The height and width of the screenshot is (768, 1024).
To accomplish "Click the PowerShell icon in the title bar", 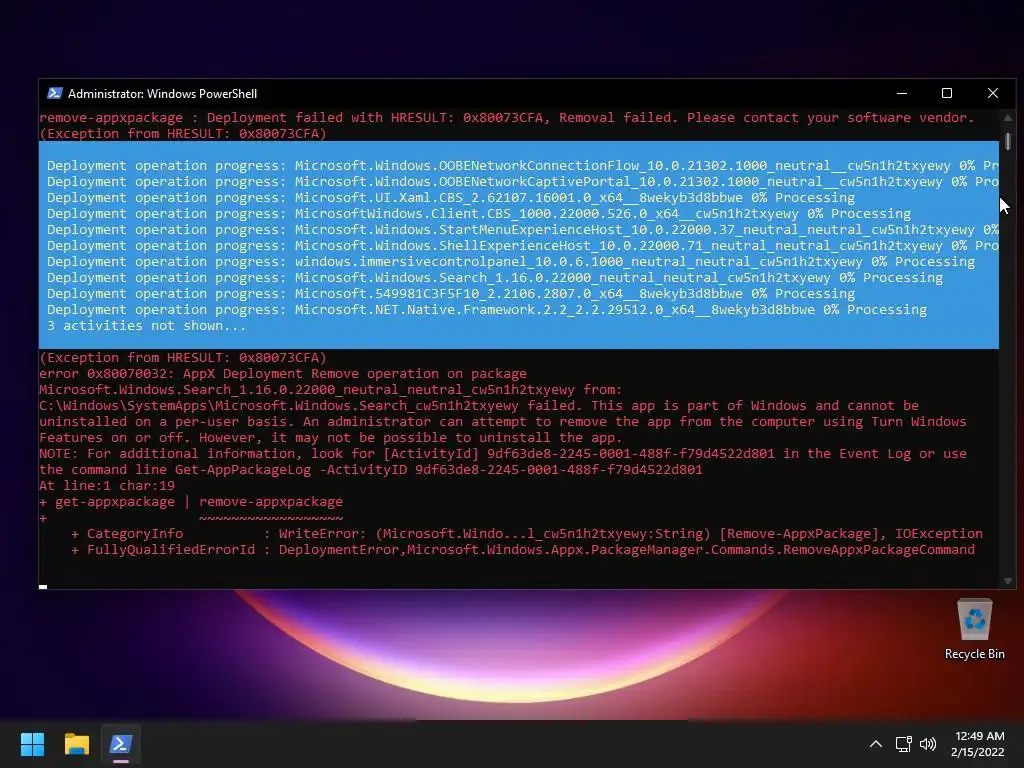I will click(x=55, y=93).
